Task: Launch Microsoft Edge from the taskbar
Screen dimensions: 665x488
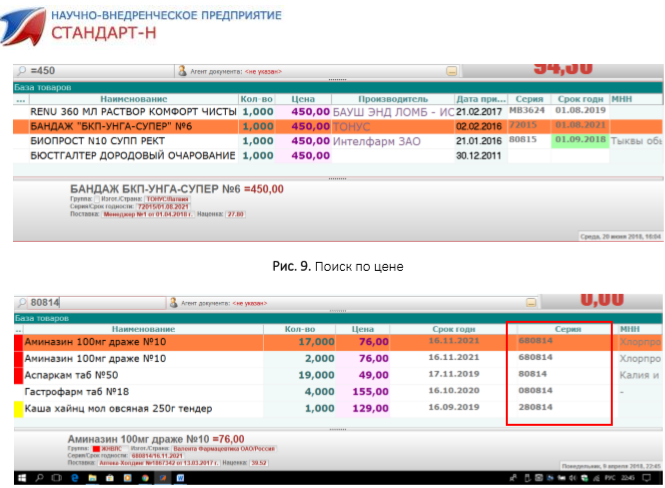Action: tap(75, 478)
